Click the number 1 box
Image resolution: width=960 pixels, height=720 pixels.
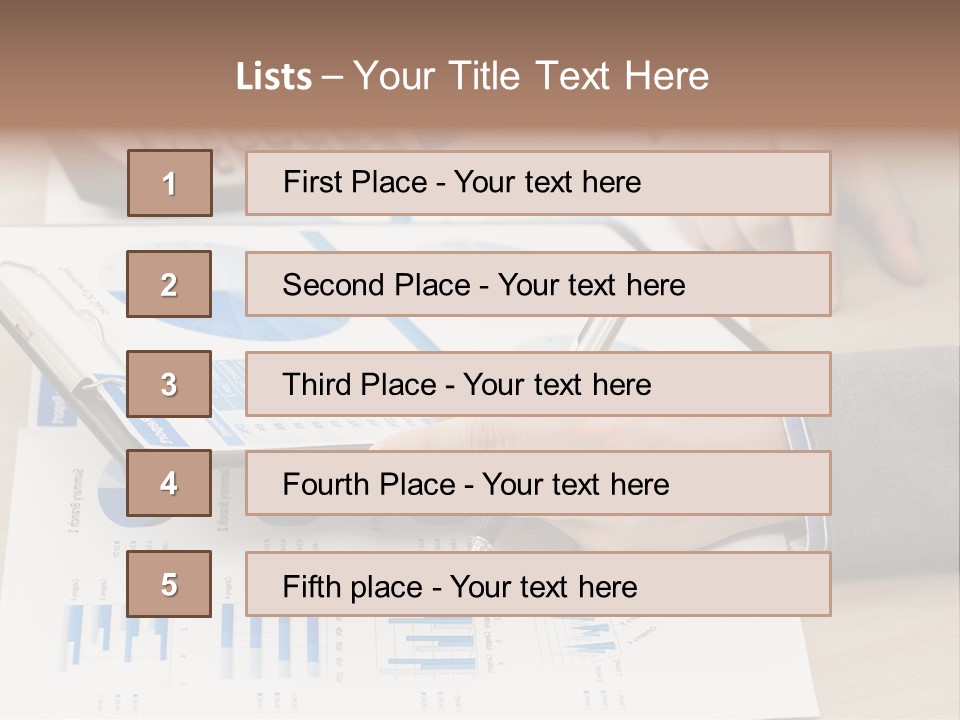pos(170,183)
